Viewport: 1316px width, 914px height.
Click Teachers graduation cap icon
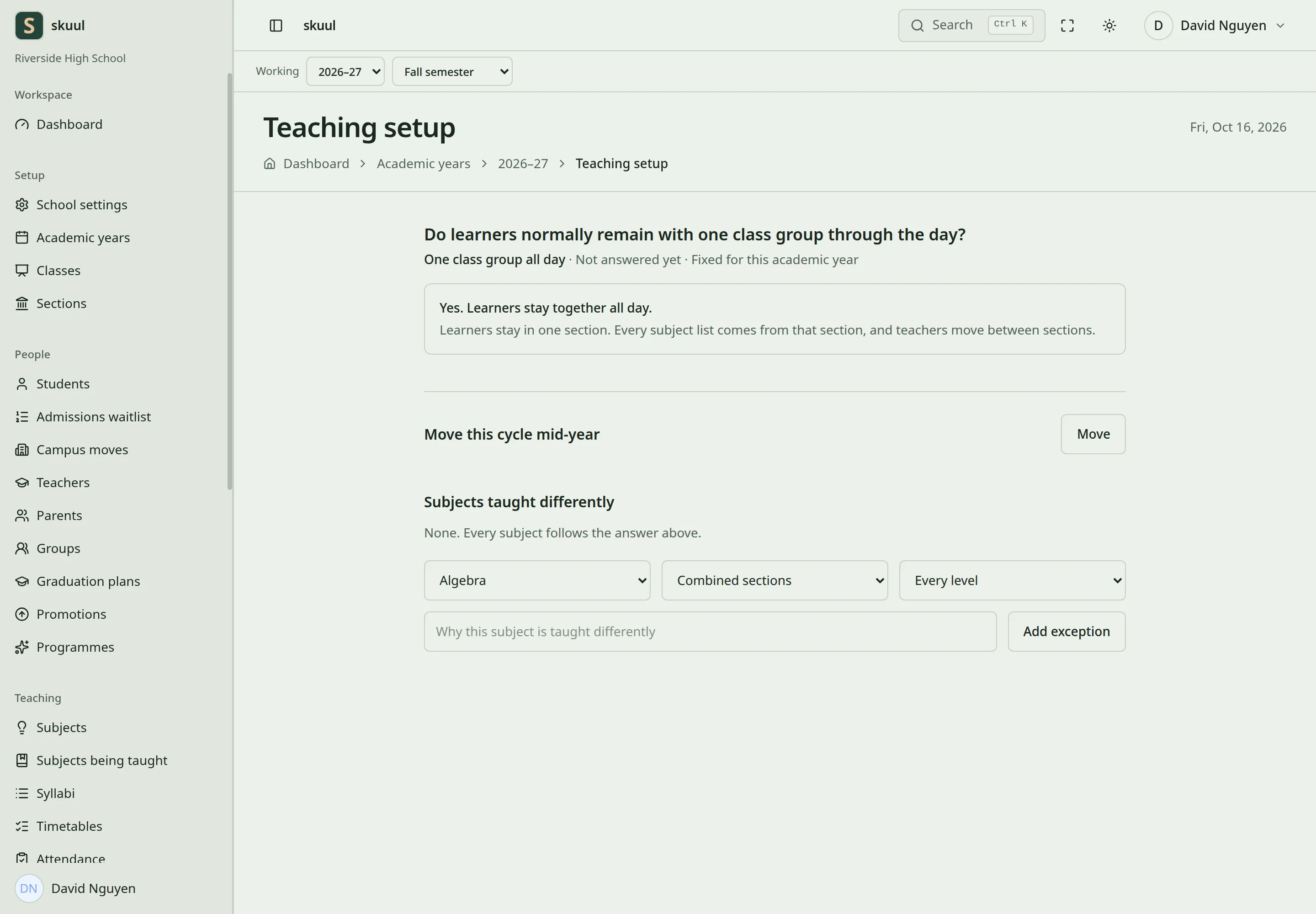[x=22, y=482]
